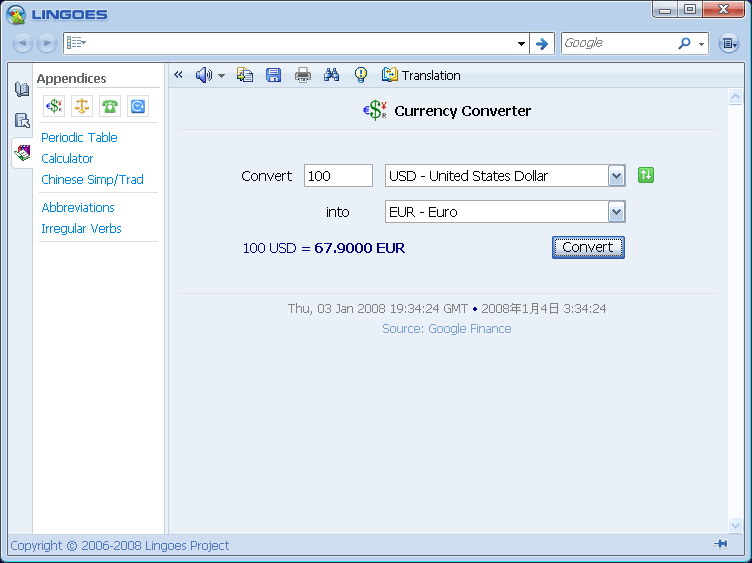Click the Copyright 2006-2008 Lingoes Project text
Viewport: 752px width, 563px height.
(119, 546)
